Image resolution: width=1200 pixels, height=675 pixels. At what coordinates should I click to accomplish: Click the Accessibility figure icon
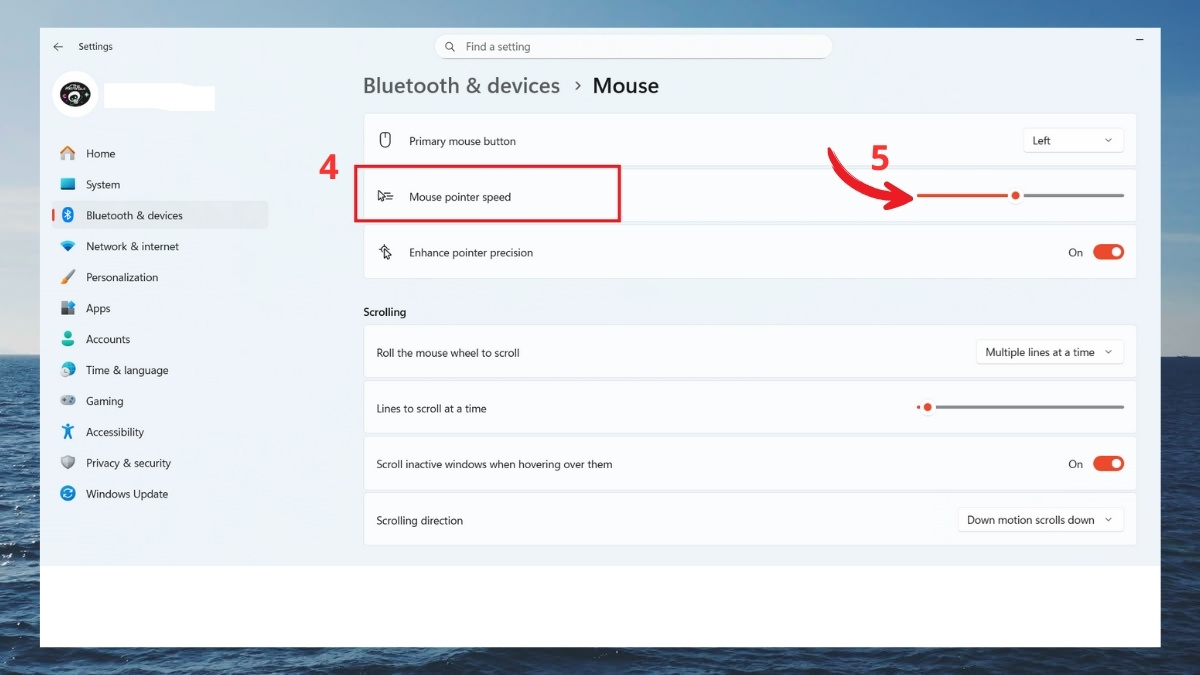coord(68,432)
